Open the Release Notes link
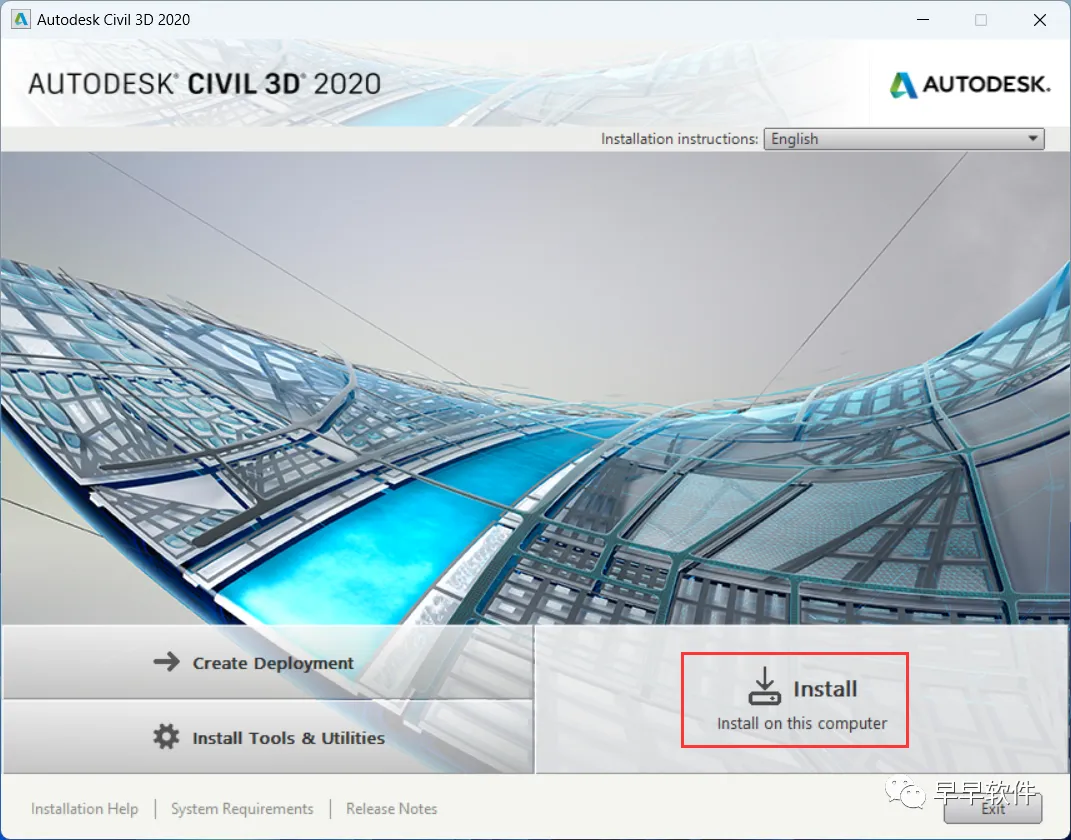 (391, 809)
